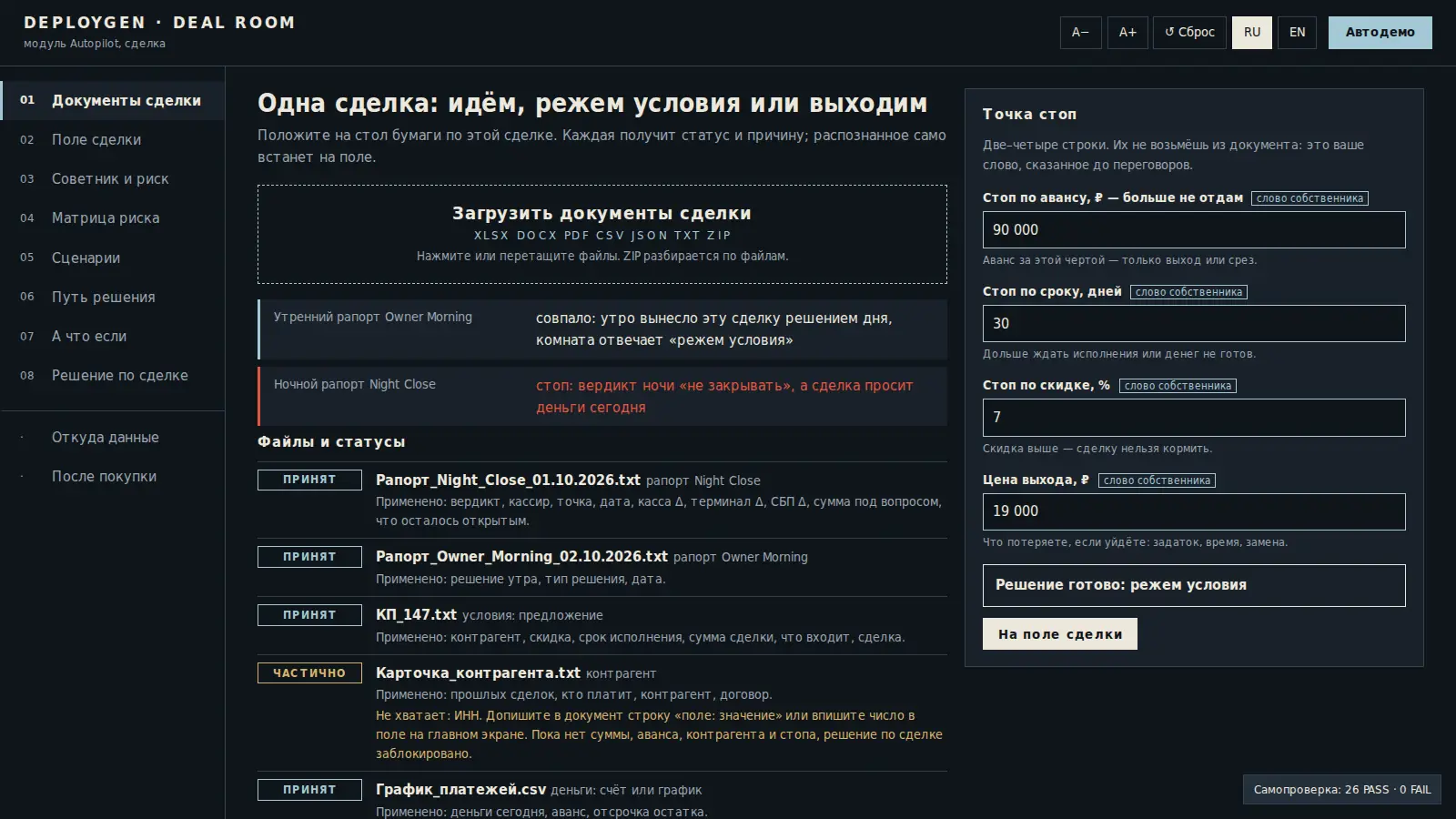
Task: Click the Сброс reset button
Action: pos(1189,32)
